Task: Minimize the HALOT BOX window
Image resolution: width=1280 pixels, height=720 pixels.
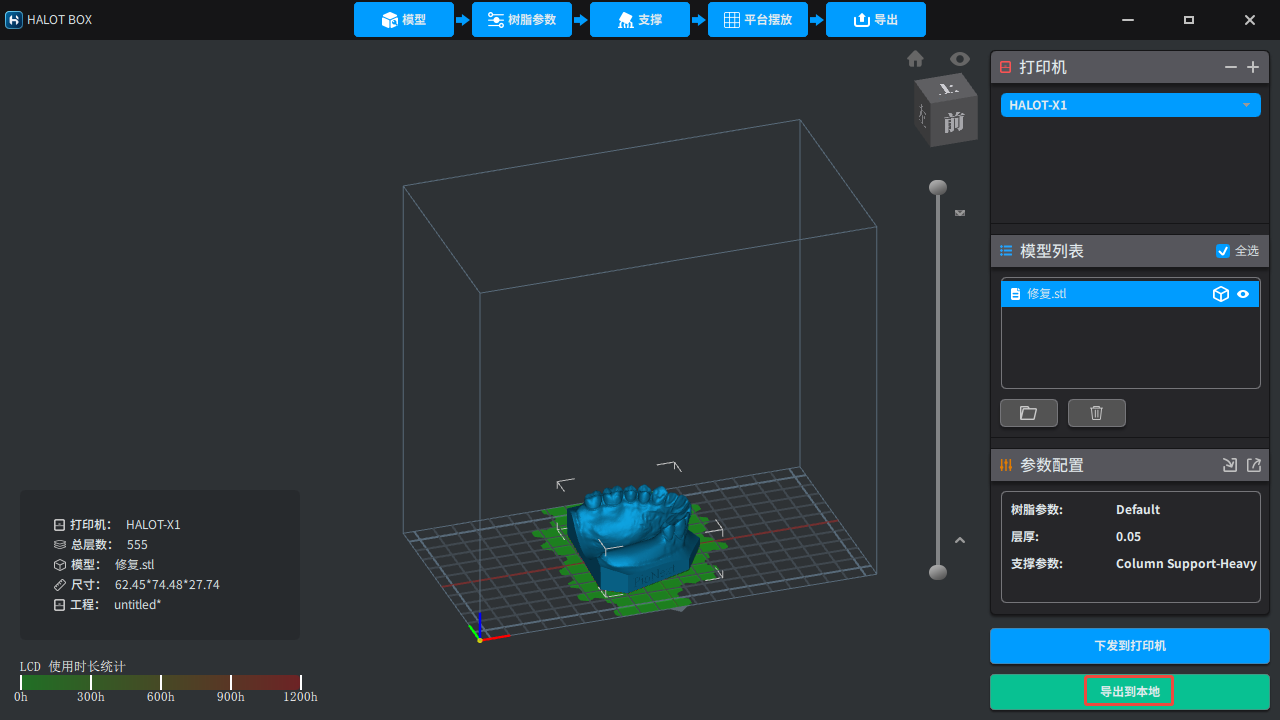Action: (1128, 20)
